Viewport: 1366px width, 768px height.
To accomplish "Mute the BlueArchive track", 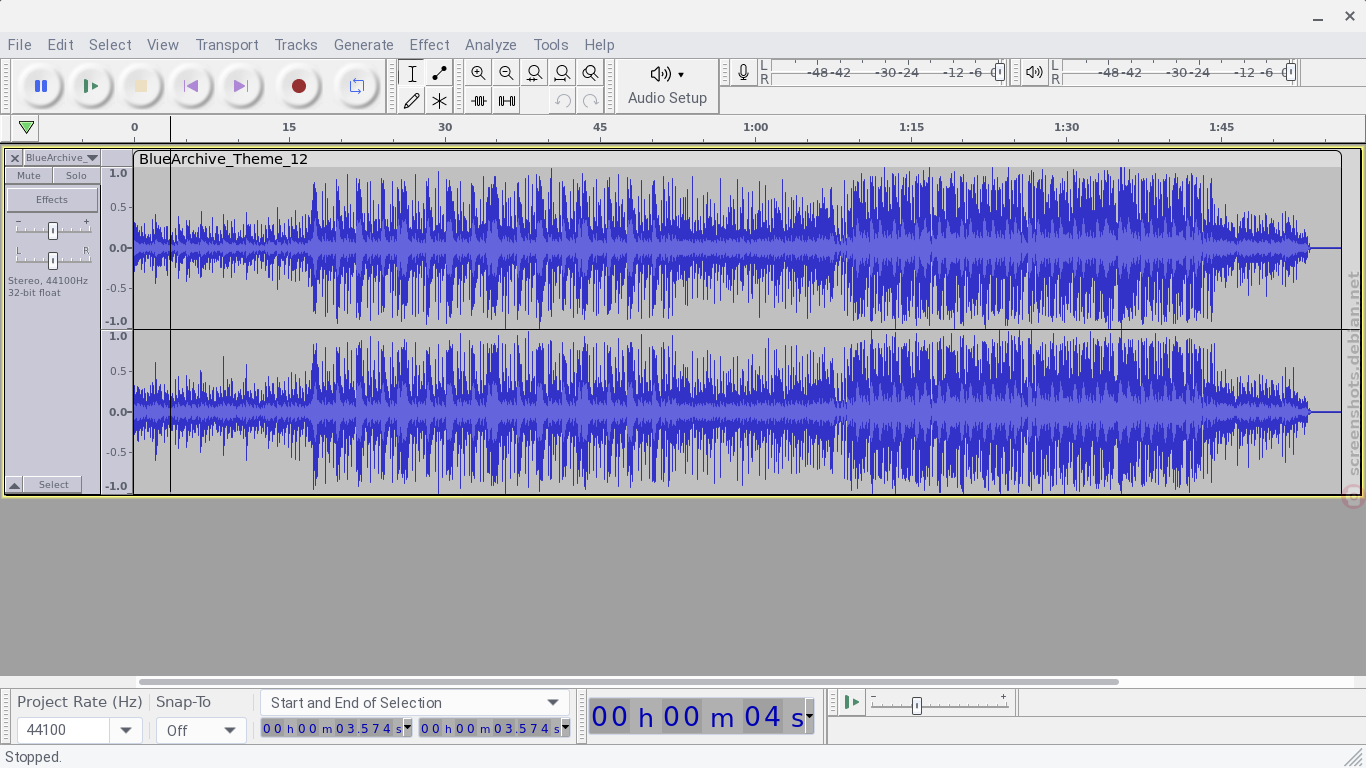I will [x=29, y=176].
